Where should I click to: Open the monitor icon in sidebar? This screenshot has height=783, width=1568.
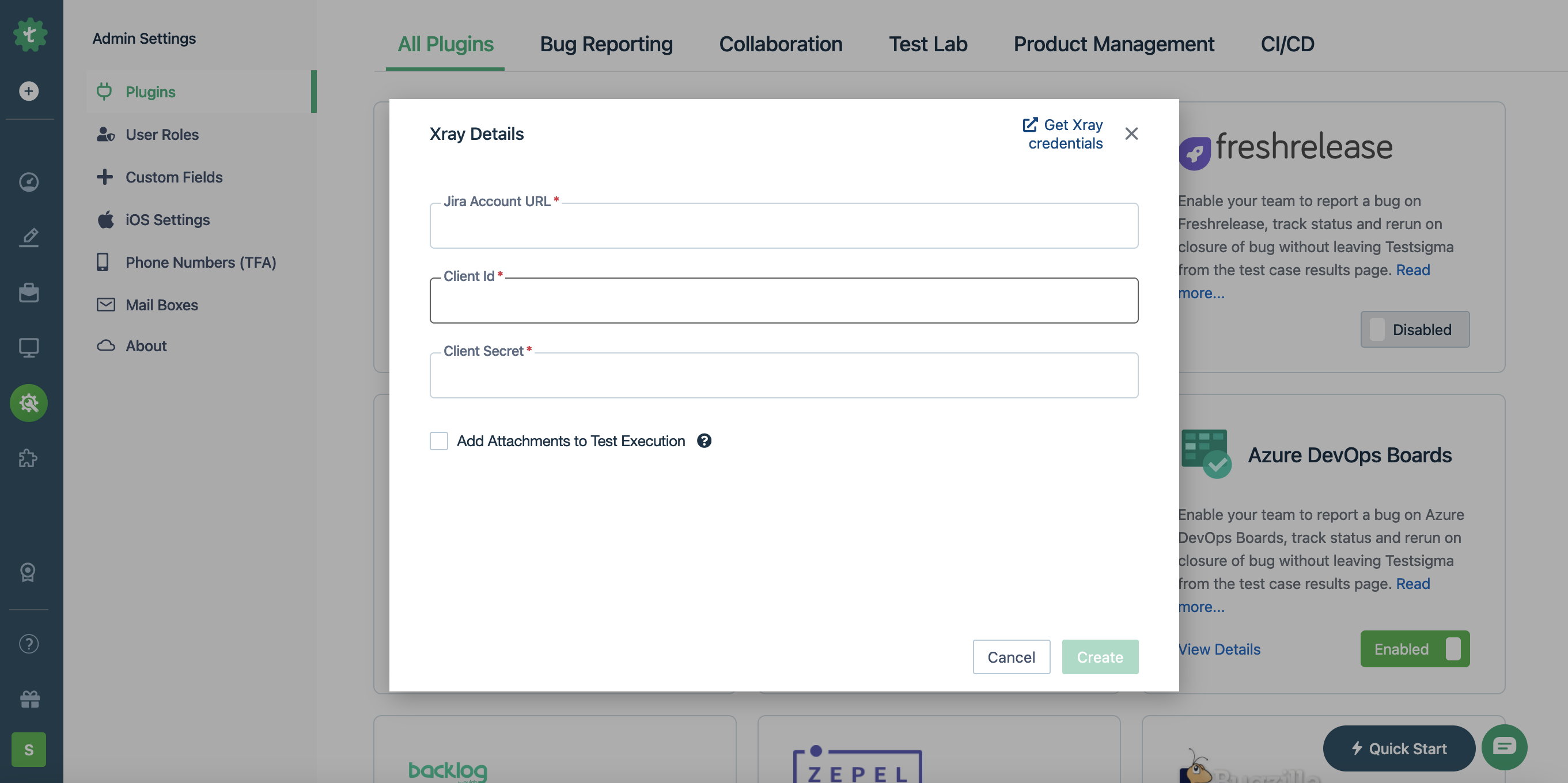29,347
